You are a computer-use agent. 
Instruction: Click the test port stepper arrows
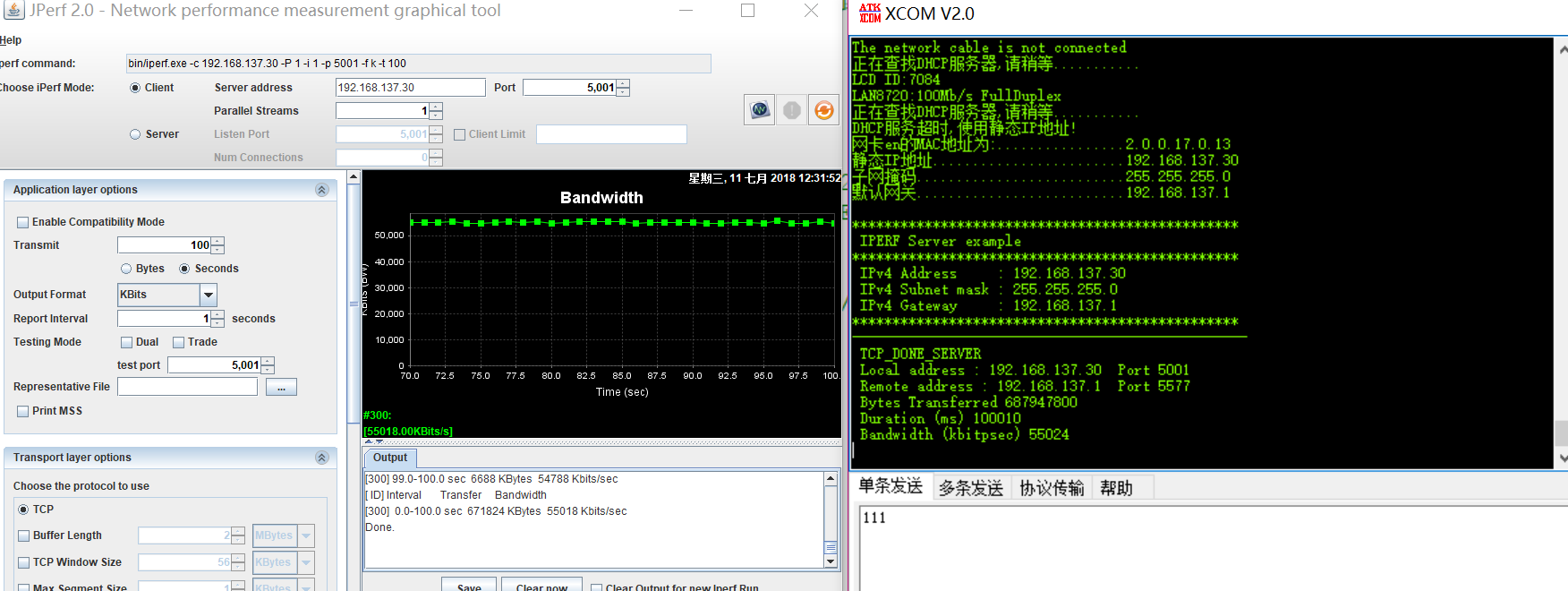click(x=268, y=365)
